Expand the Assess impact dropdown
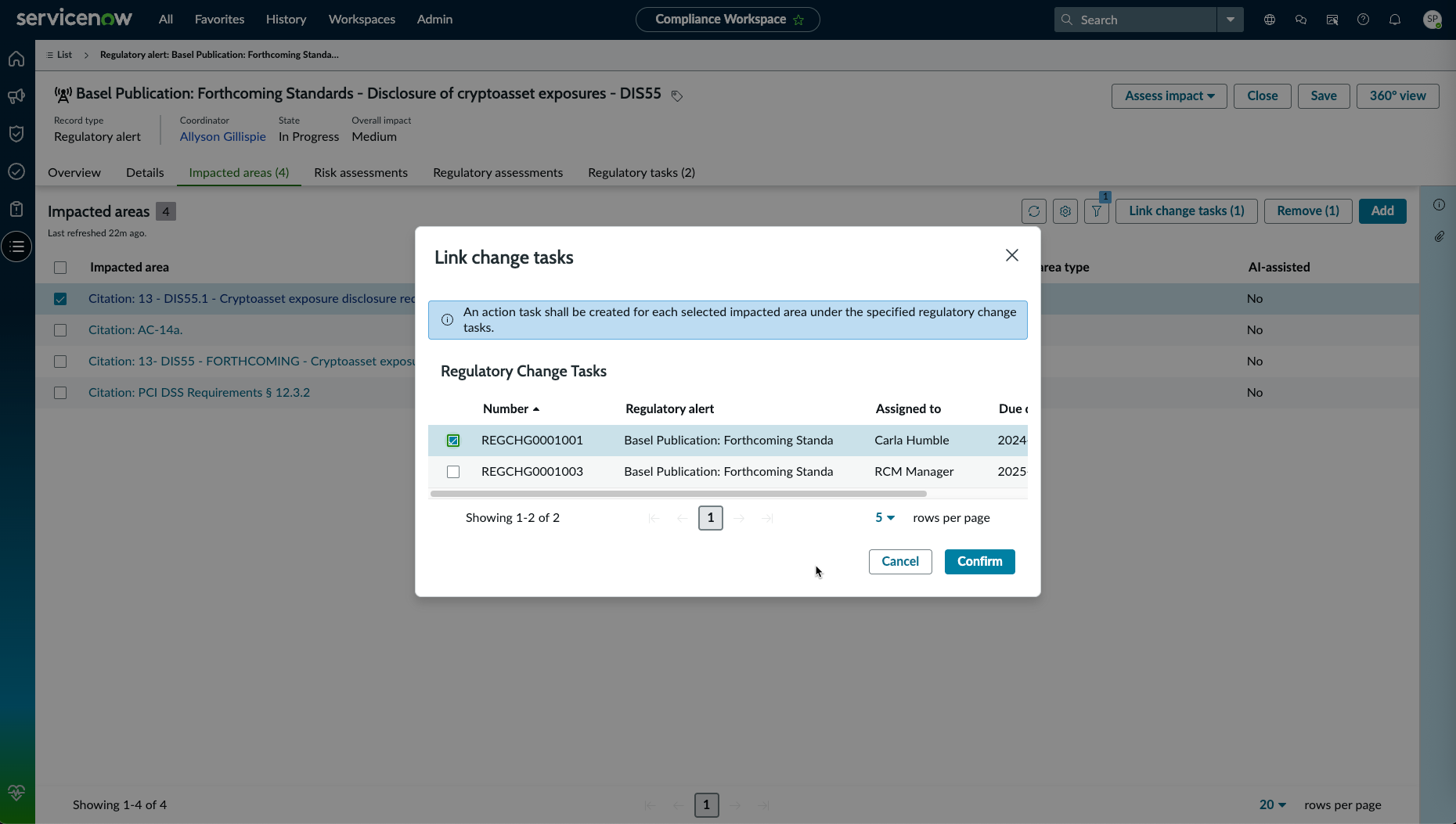1456x824 pixels. click(1169, 96)
